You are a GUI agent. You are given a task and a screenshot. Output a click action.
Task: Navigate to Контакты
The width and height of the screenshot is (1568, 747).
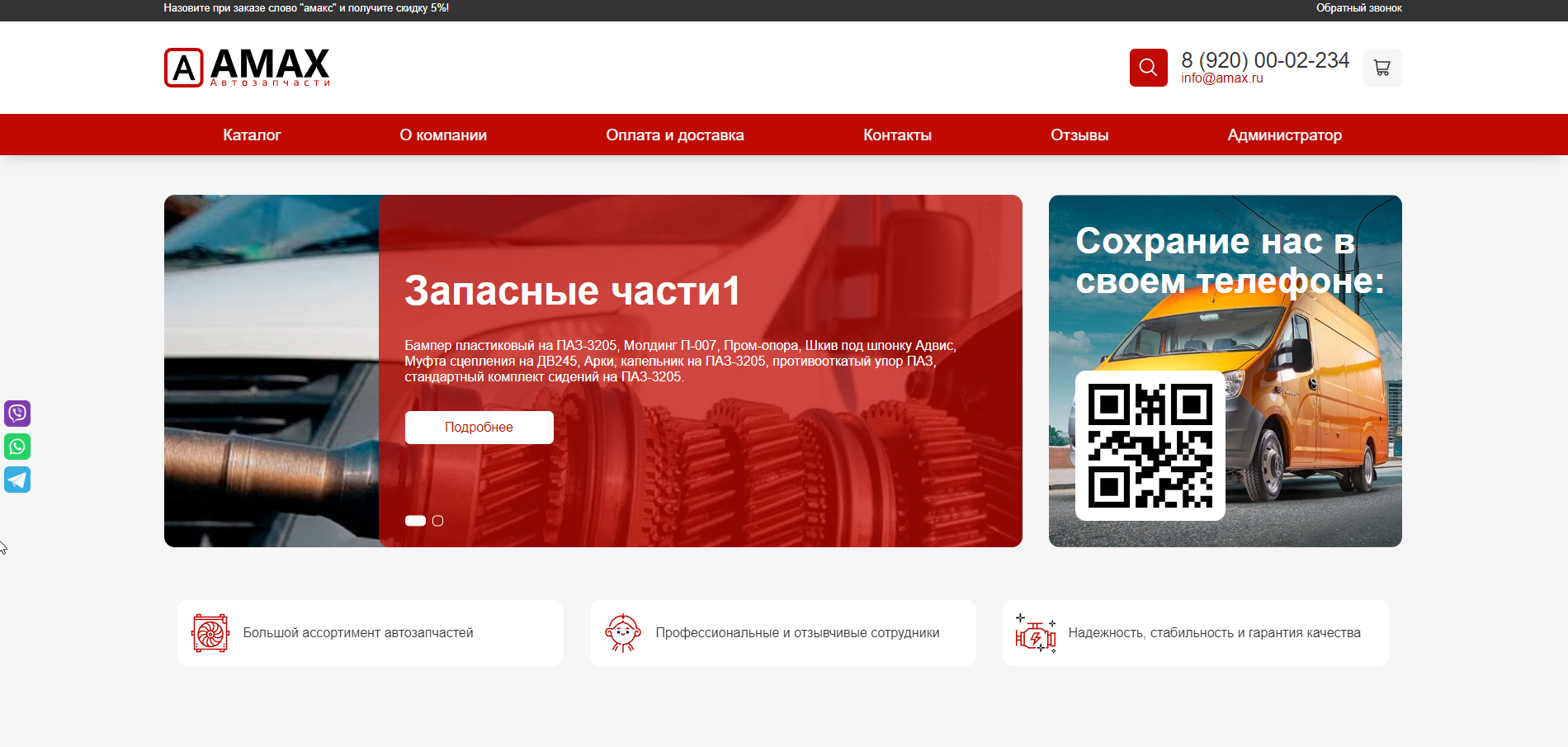coord(897,135)
